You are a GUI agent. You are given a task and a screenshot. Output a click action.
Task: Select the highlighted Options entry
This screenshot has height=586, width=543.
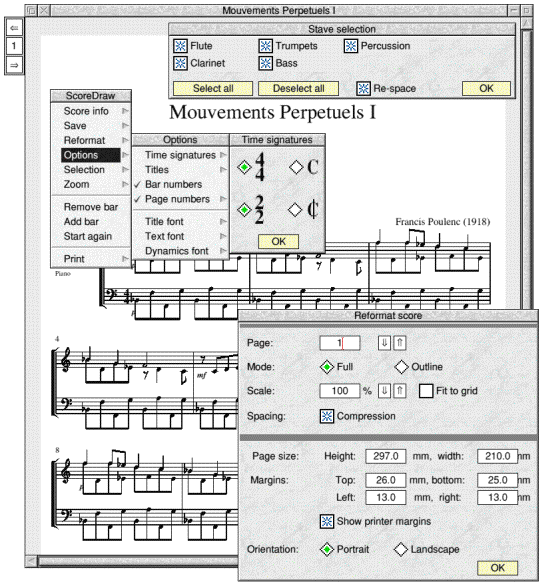pyautogui.click(x=91, y=155)
